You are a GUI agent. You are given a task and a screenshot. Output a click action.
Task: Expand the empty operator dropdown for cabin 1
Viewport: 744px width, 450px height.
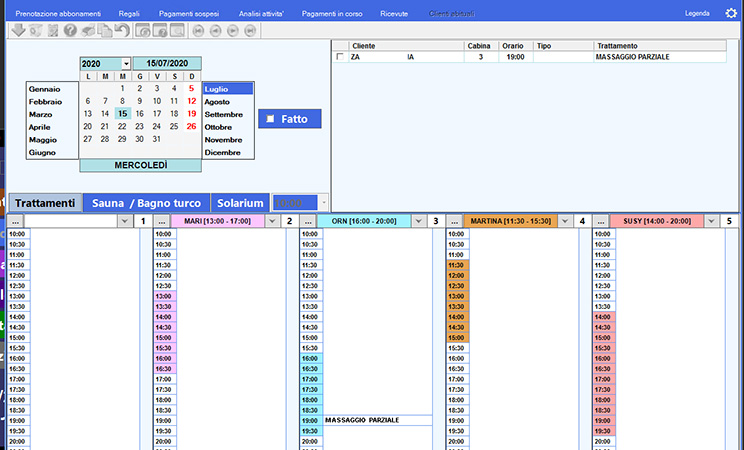coord(125,221)
